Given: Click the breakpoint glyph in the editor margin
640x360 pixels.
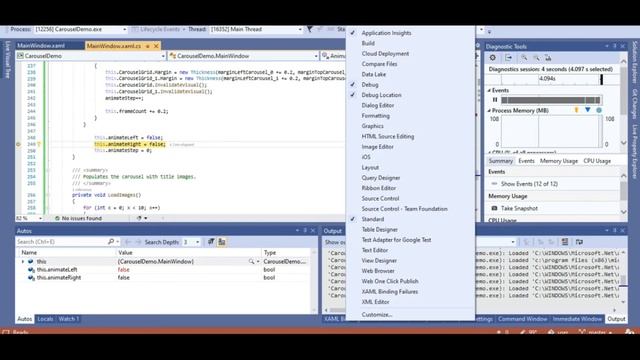Looking at the screenshot, I should pos(18,144).
